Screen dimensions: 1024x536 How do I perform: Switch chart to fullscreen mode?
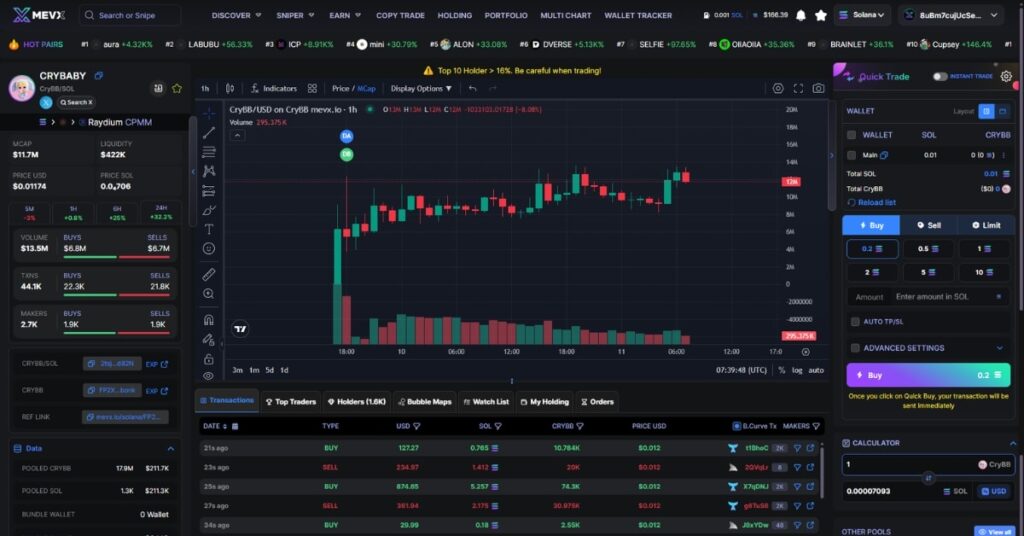pos(798,88)
